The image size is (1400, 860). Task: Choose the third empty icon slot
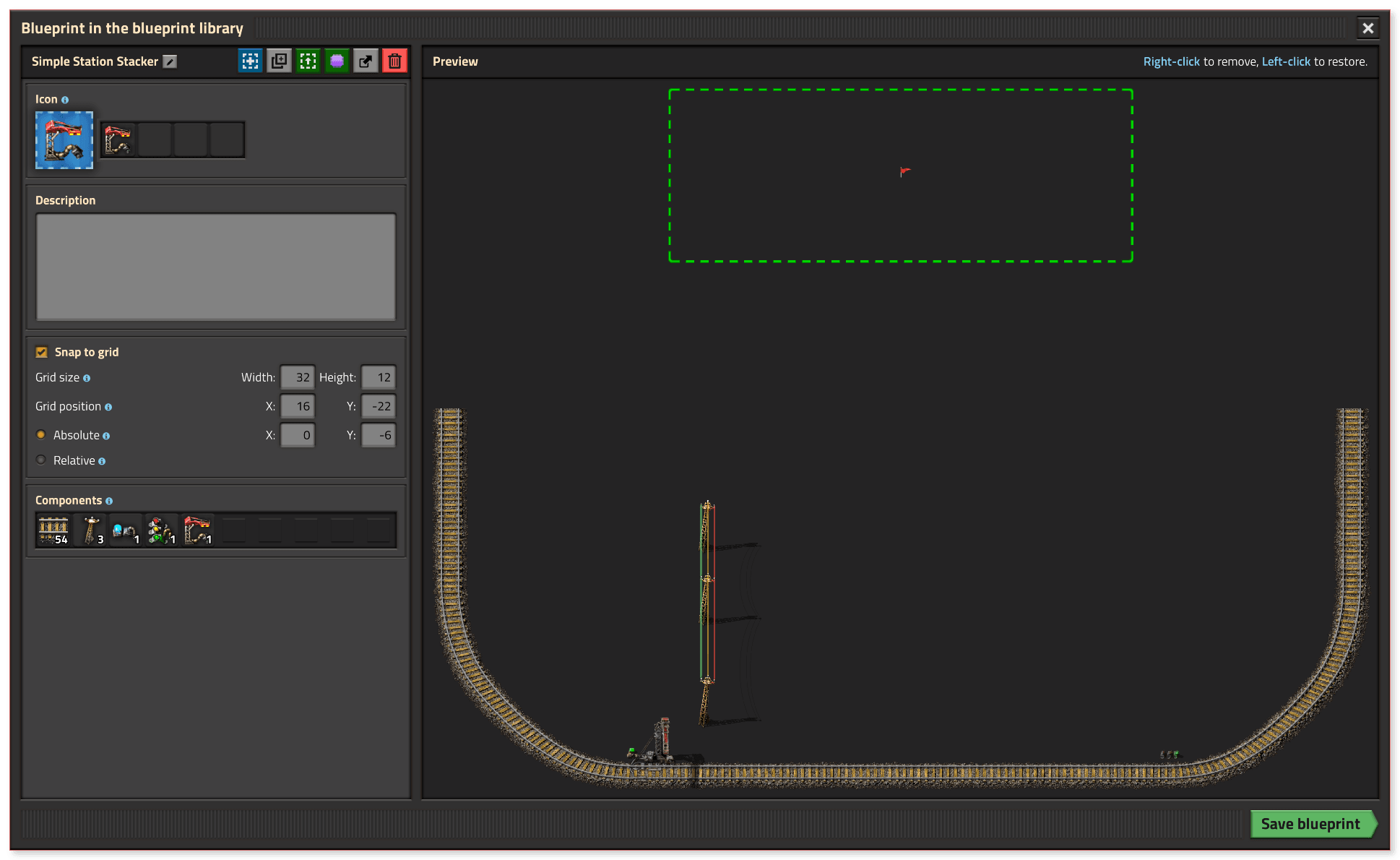(191, 140)
